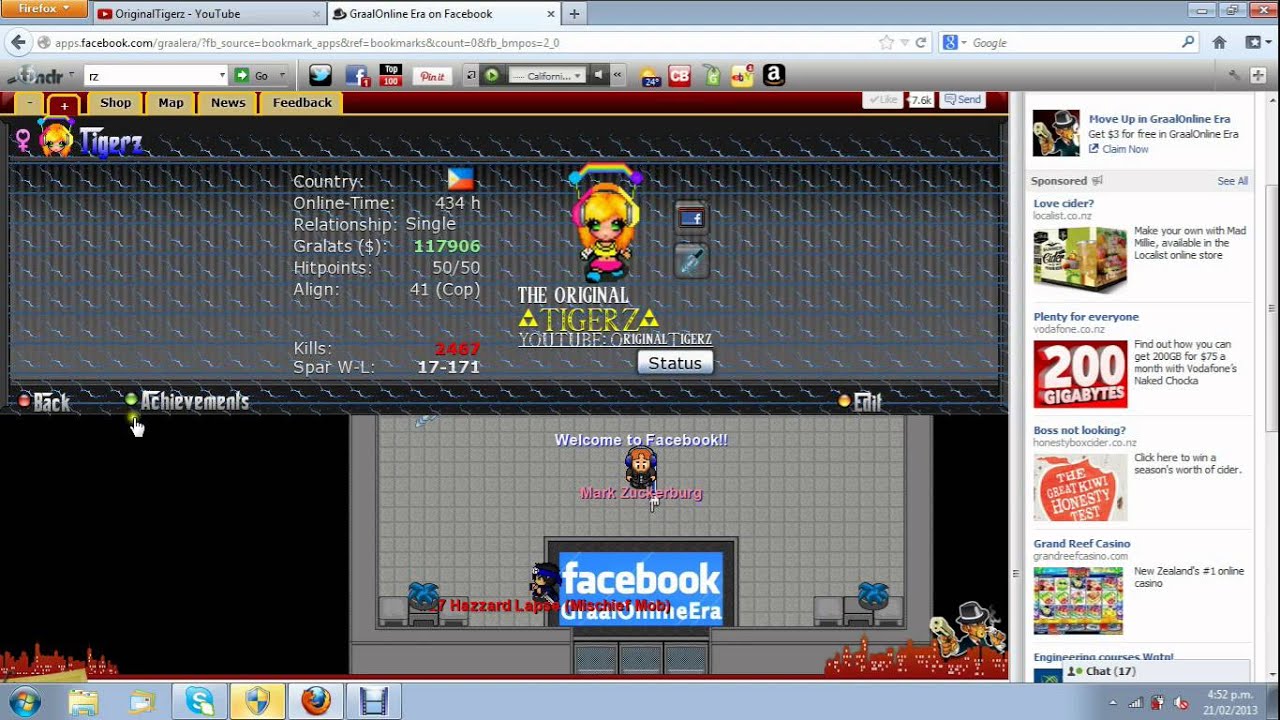Open the eBay toolbar icon
1280x720 pixels.
pyautogui.click(x=742, y=75)
